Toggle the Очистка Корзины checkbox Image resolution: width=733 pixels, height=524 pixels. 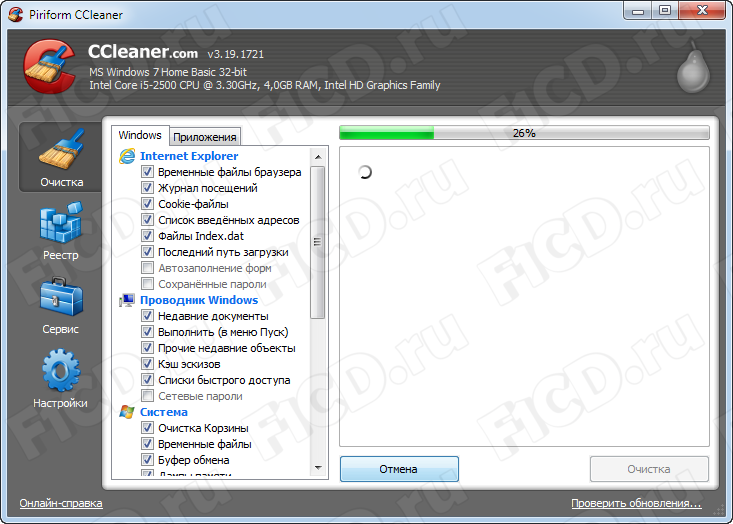pyautogui.click(x=147, y=428)
